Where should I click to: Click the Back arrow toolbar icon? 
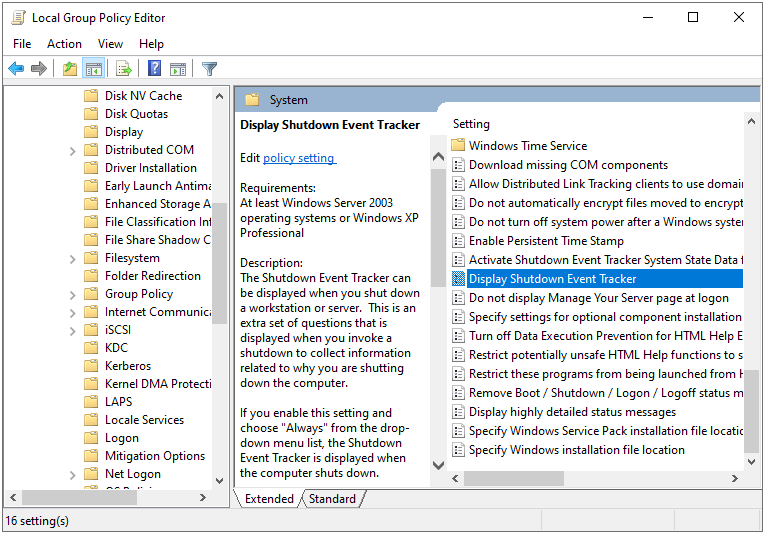coord(16,68)
